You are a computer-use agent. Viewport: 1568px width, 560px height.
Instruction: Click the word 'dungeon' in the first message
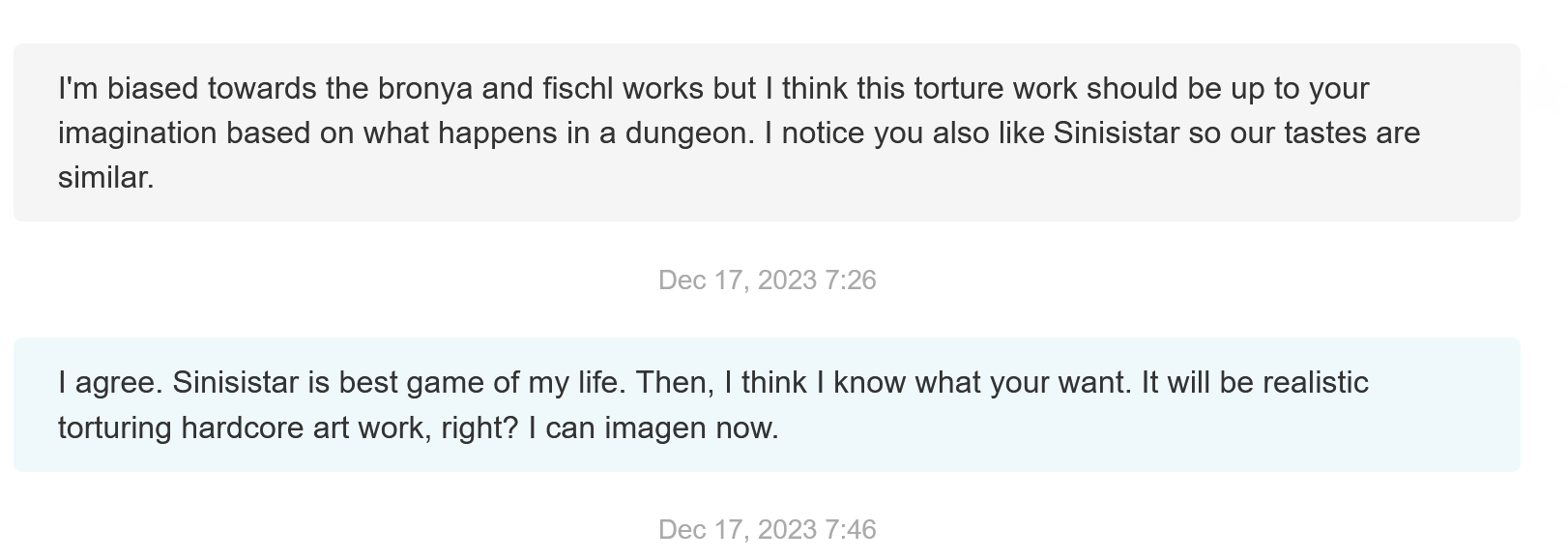pyautogui.click(x=689, y=133)
